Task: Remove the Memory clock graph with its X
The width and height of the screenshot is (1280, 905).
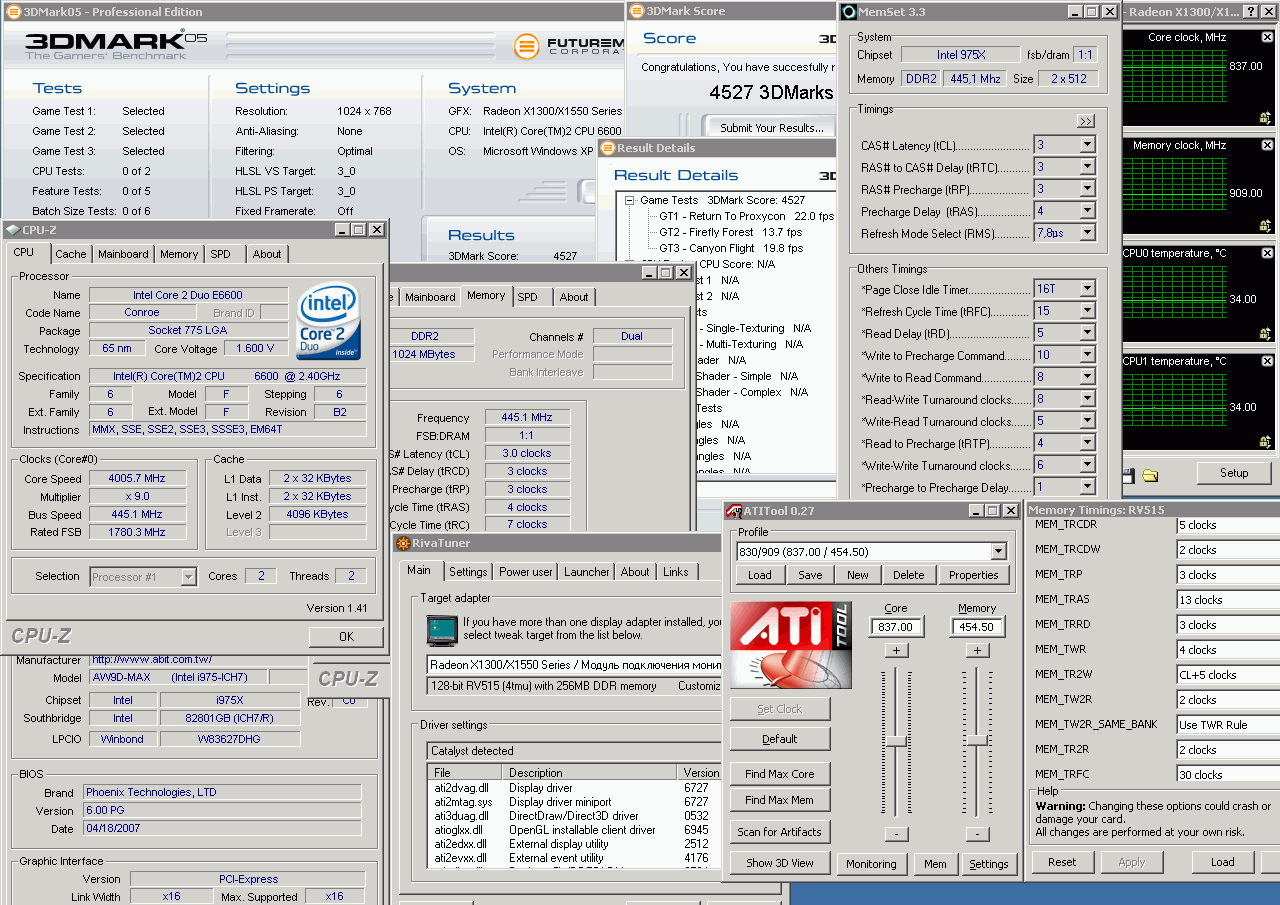Action: [x=1267, y=145]
